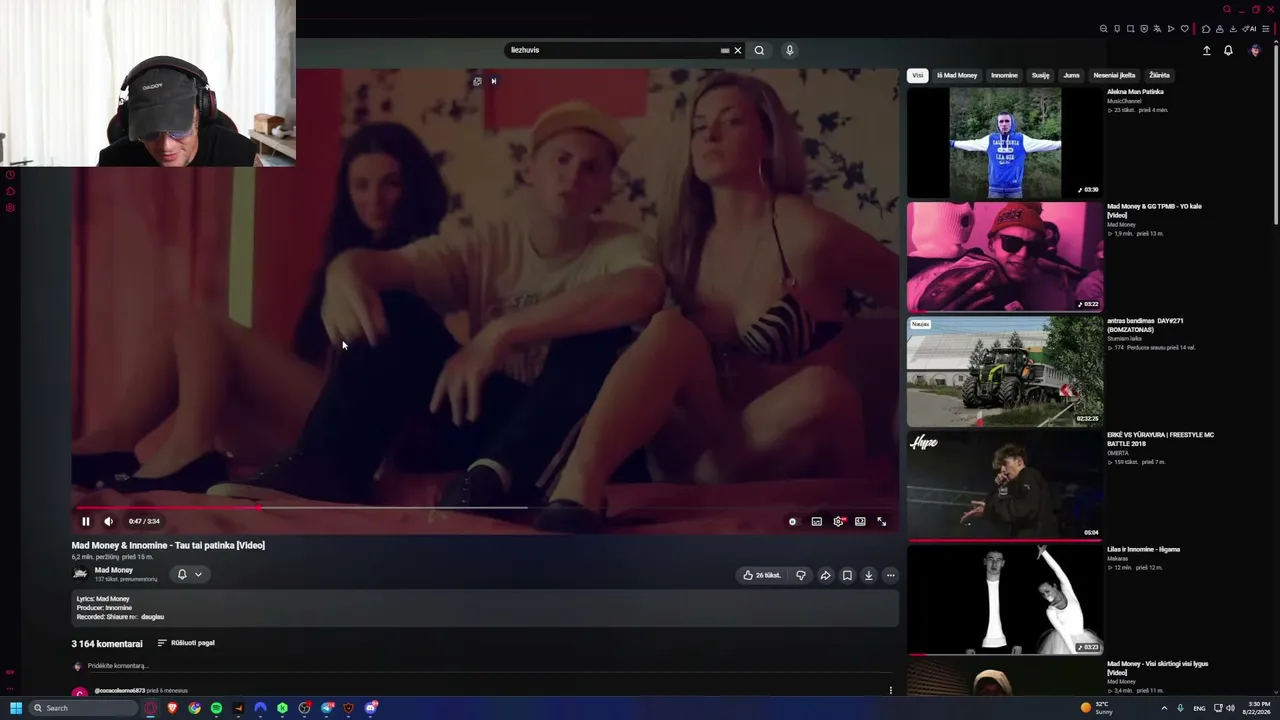The width and height of the screenshot is (1280, 720).
Task: Open browser extensions icon
Action: pyautogui.click(x=1206, y=29)
